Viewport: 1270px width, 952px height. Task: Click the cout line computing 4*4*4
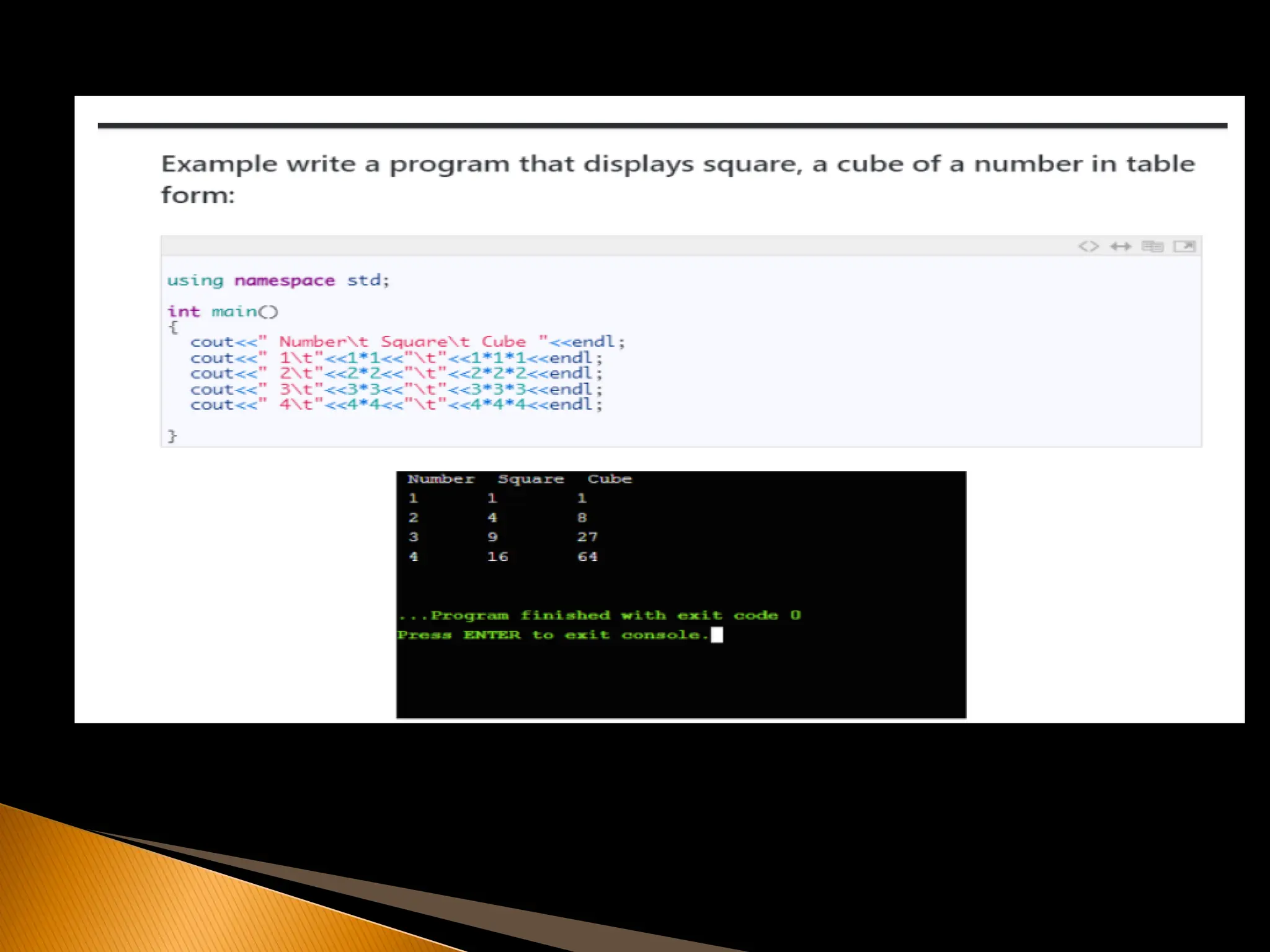(396, 405)
